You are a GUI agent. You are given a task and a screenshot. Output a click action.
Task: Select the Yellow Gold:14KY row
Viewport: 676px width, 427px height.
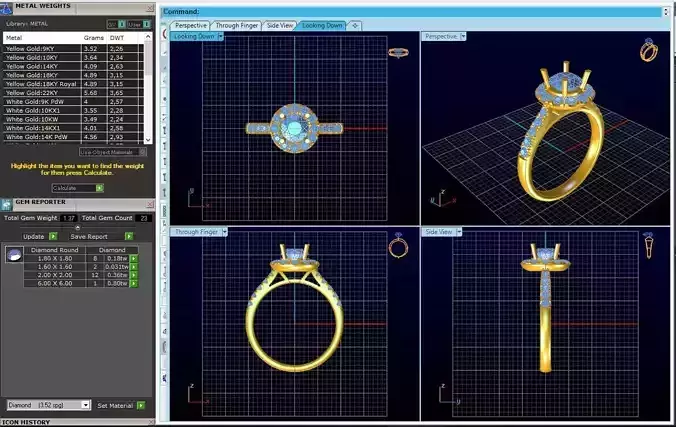pos(73,66)
